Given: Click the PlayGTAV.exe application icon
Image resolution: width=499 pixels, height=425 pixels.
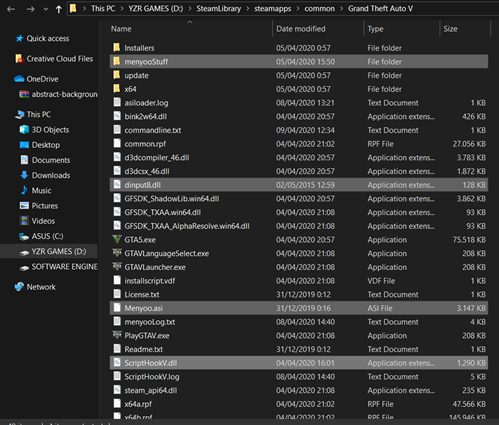Looking at the screenshot, I should click(x=117, y=335).
